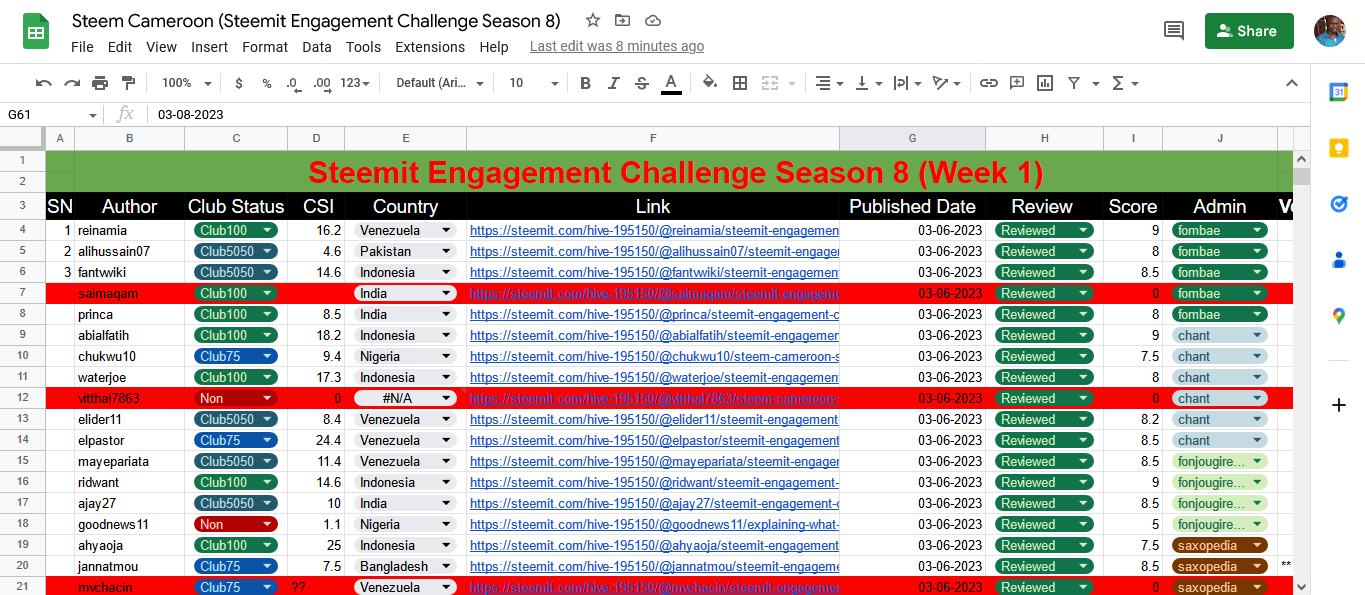Image resolution: width=1365 pixels, height=595 pixels.
Task: Move document with folder icon
Action: click(x=622, y=21)
